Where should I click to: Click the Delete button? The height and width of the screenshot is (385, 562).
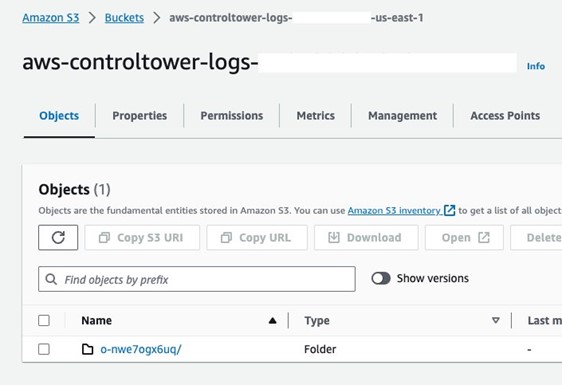tap(537, 237)
